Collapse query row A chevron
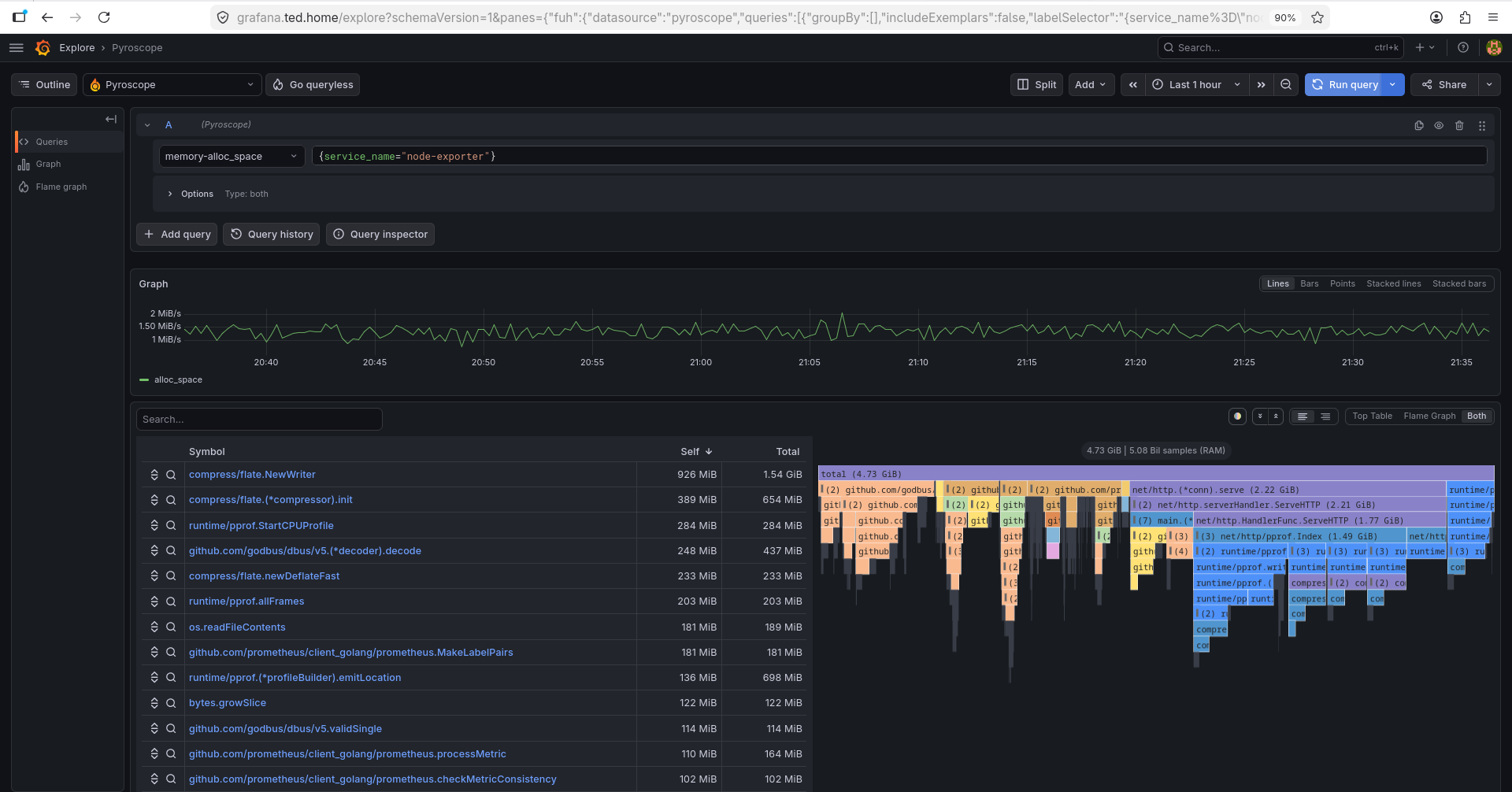Screen dimensions: 1512x792 click(x=147, y=125)
